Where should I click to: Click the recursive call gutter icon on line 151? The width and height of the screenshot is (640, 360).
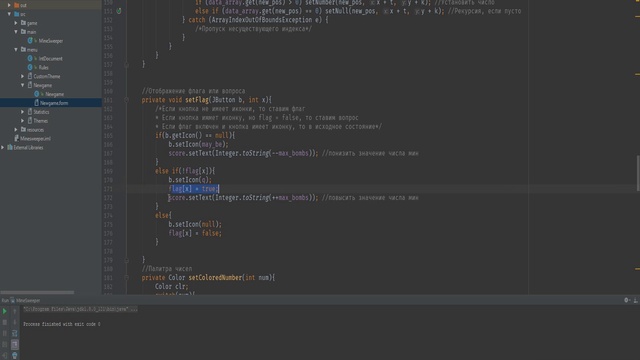tap(119, 11)
